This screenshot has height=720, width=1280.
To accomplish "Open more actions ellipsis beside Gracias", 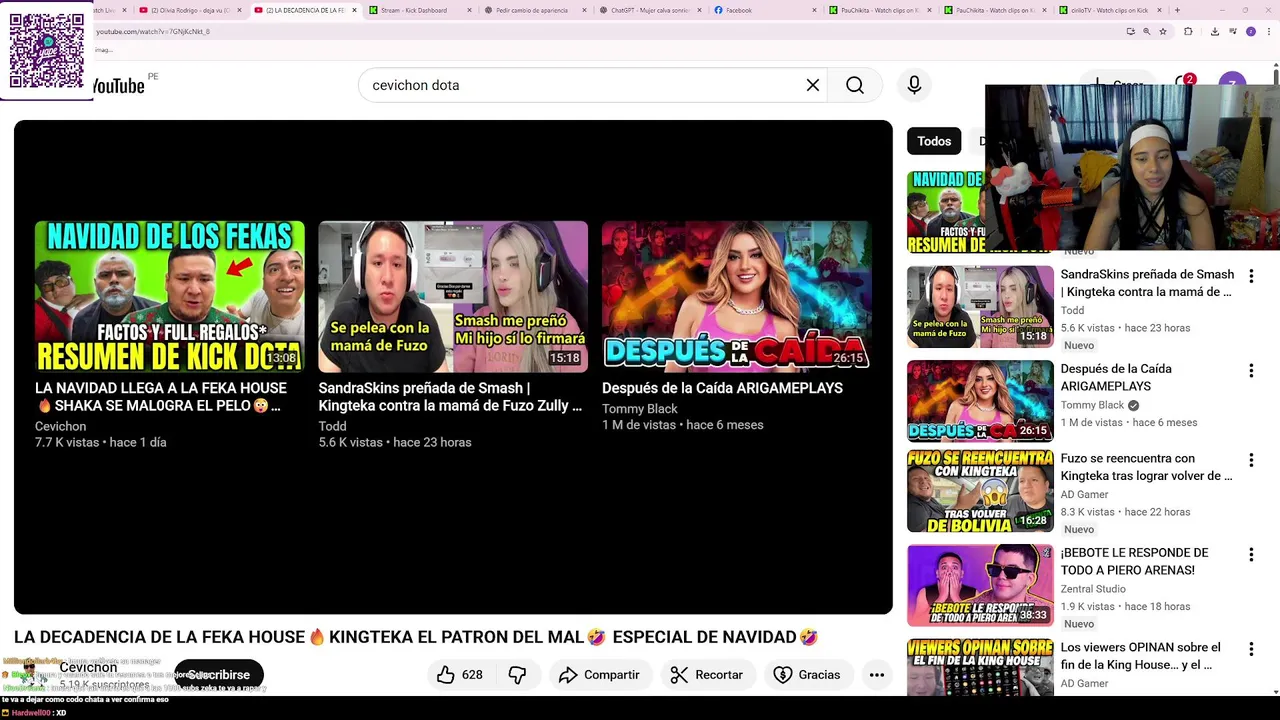I will (877, 675).
